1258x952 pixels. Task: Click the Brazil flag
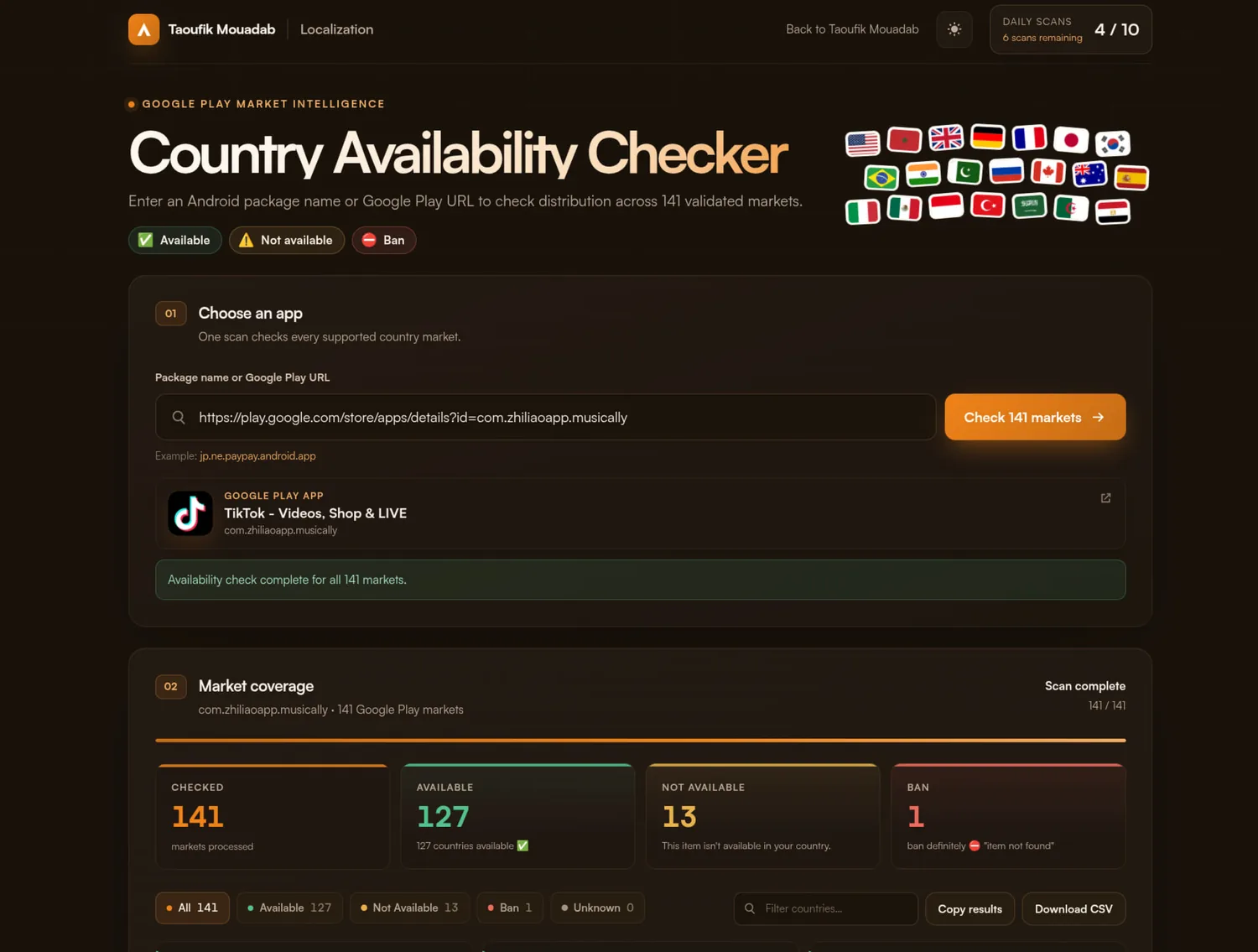881,177
